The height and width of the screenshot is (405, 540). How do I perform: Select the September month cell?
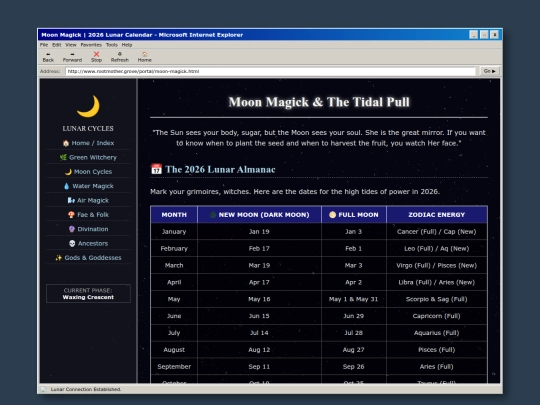[x=174, y=366]
